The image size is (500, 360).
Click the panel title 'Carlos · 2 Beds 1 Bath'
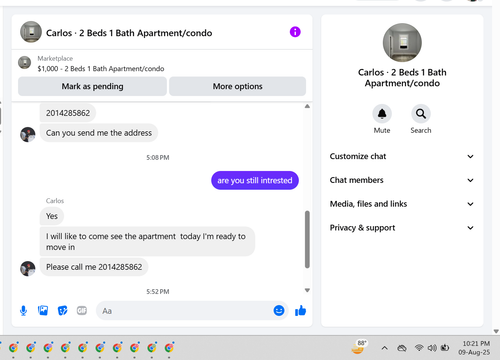pyautogui.click(x=402, y=78)
